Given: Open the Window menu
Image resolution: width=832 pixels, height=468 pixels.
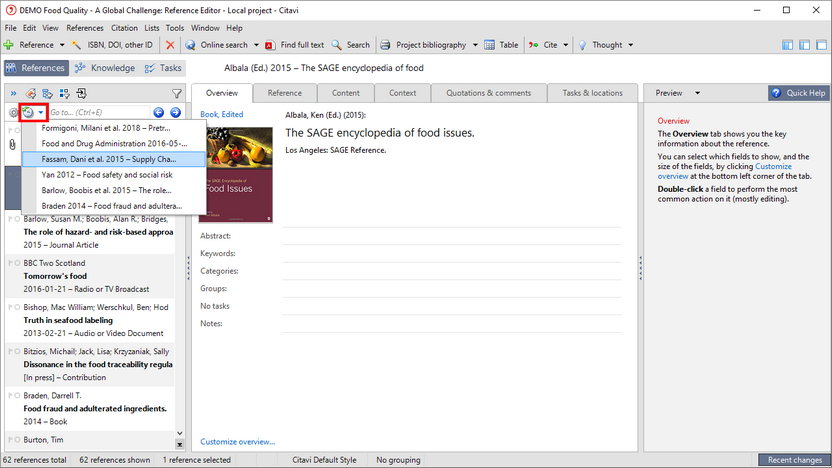Looking at the screenshot, I should click(x=205, y=28).
